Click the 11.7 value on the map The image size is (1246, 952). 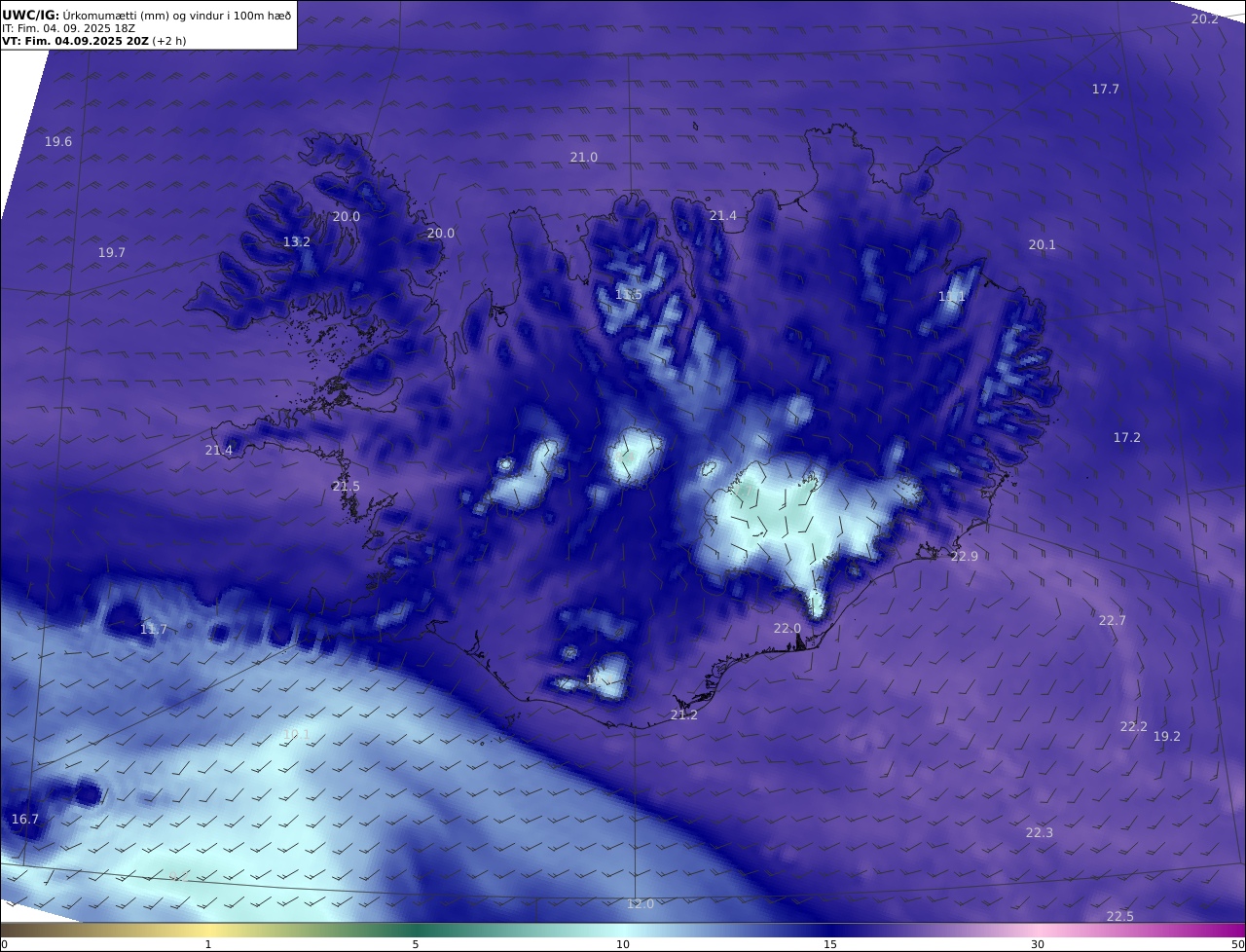point(154,630)
